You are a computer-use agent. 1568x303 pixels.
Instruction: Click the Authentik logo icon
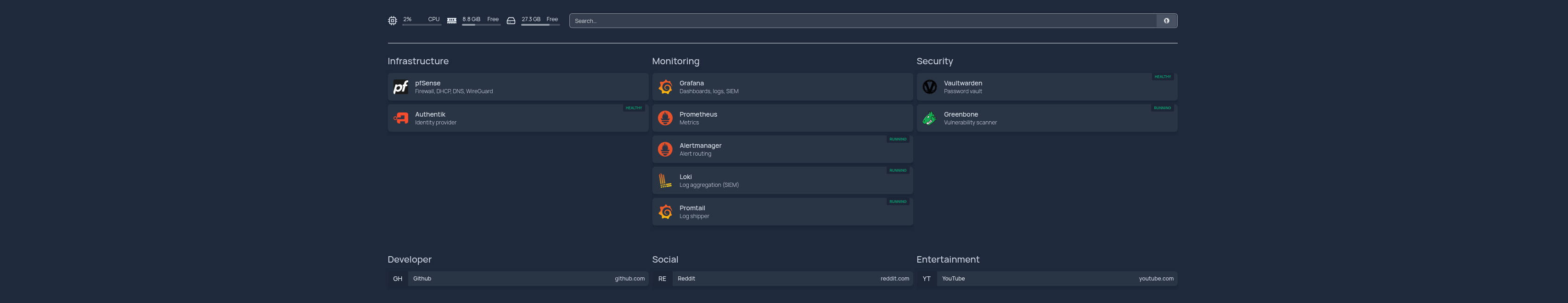400,118
